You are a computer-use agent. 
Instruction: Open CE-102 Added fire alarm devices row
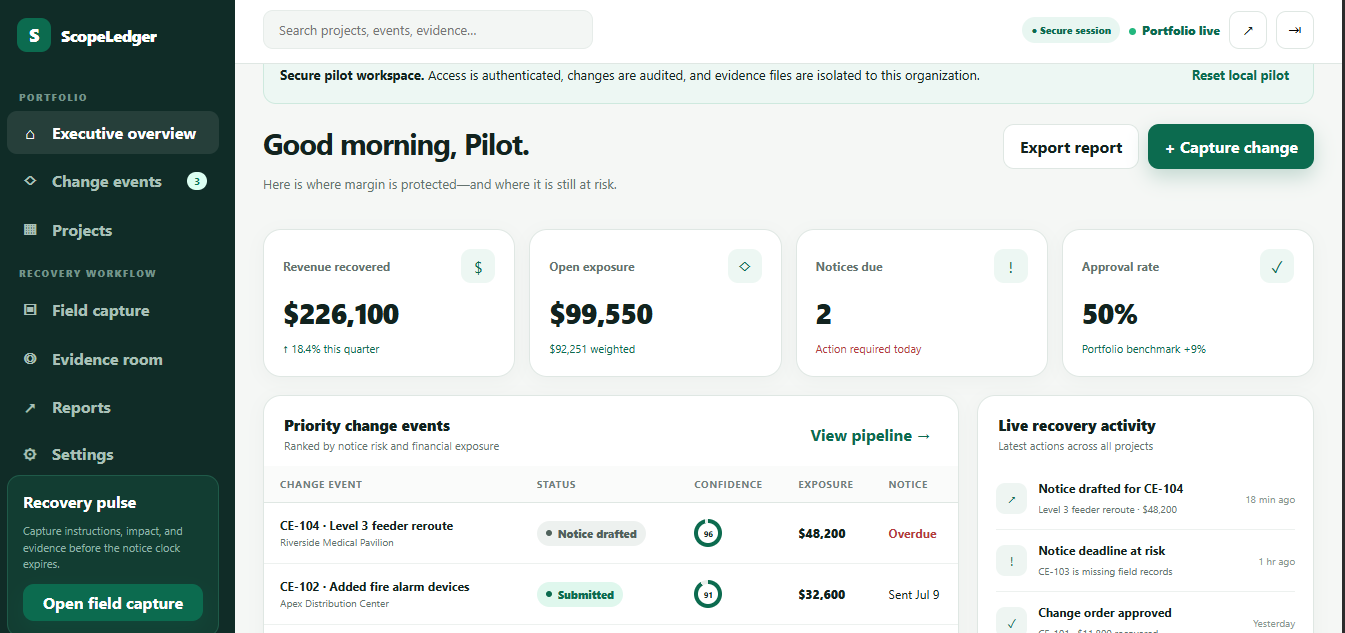[611, 594]
